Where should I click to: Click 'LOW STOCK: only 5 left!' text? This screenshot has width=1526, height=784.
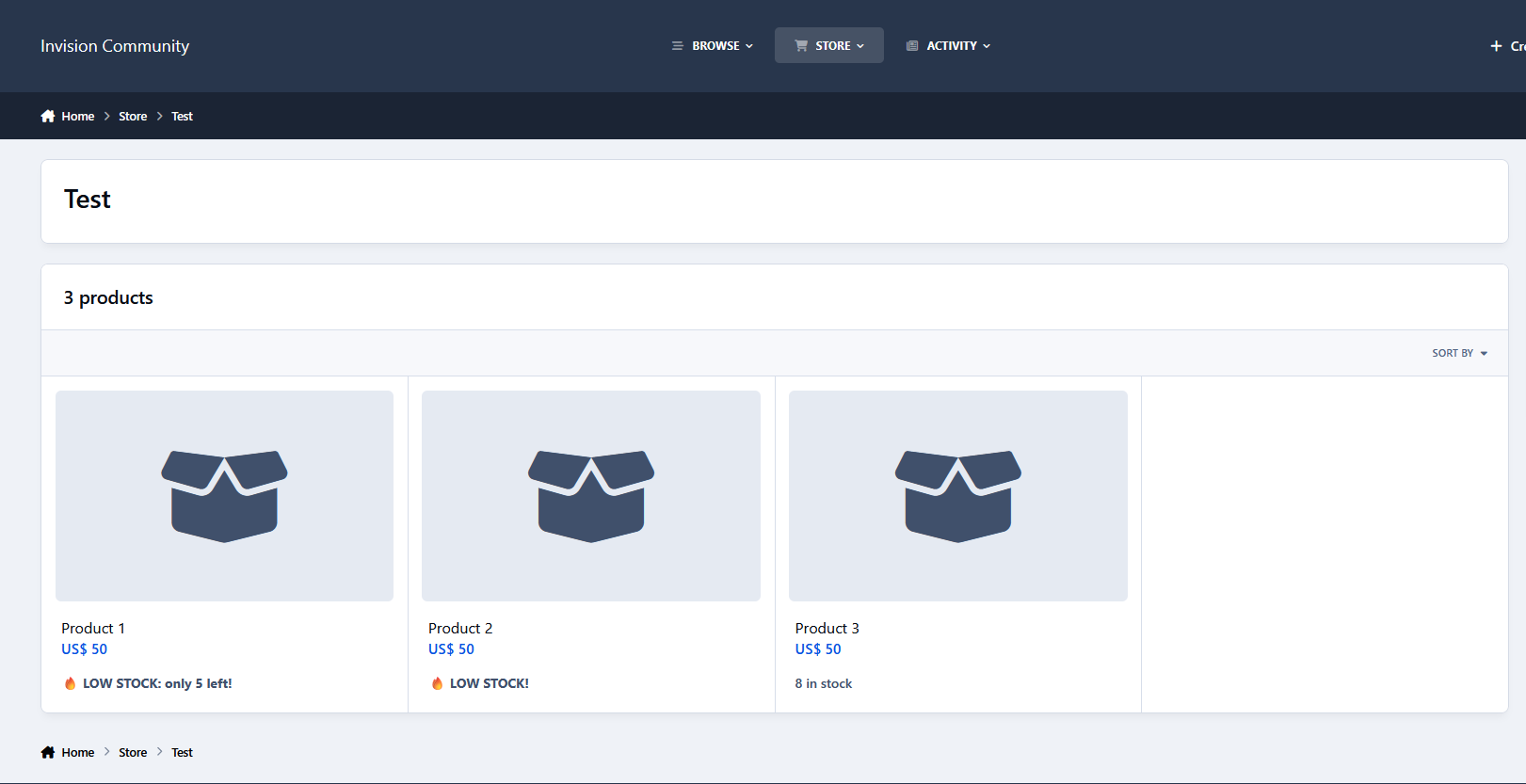point(157,683)
